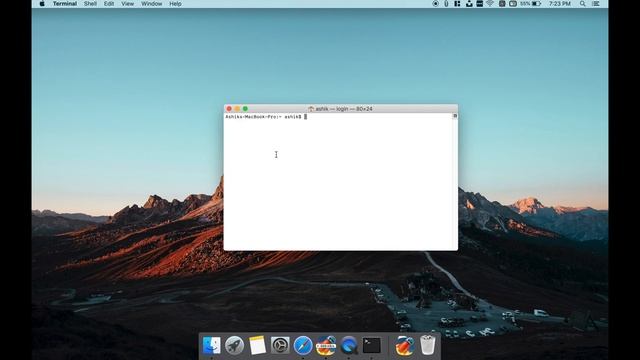Screen dimensions: 640x360
Task: Open Notes from the Dock
Action: pyautogui.click(x=257, y=345)
